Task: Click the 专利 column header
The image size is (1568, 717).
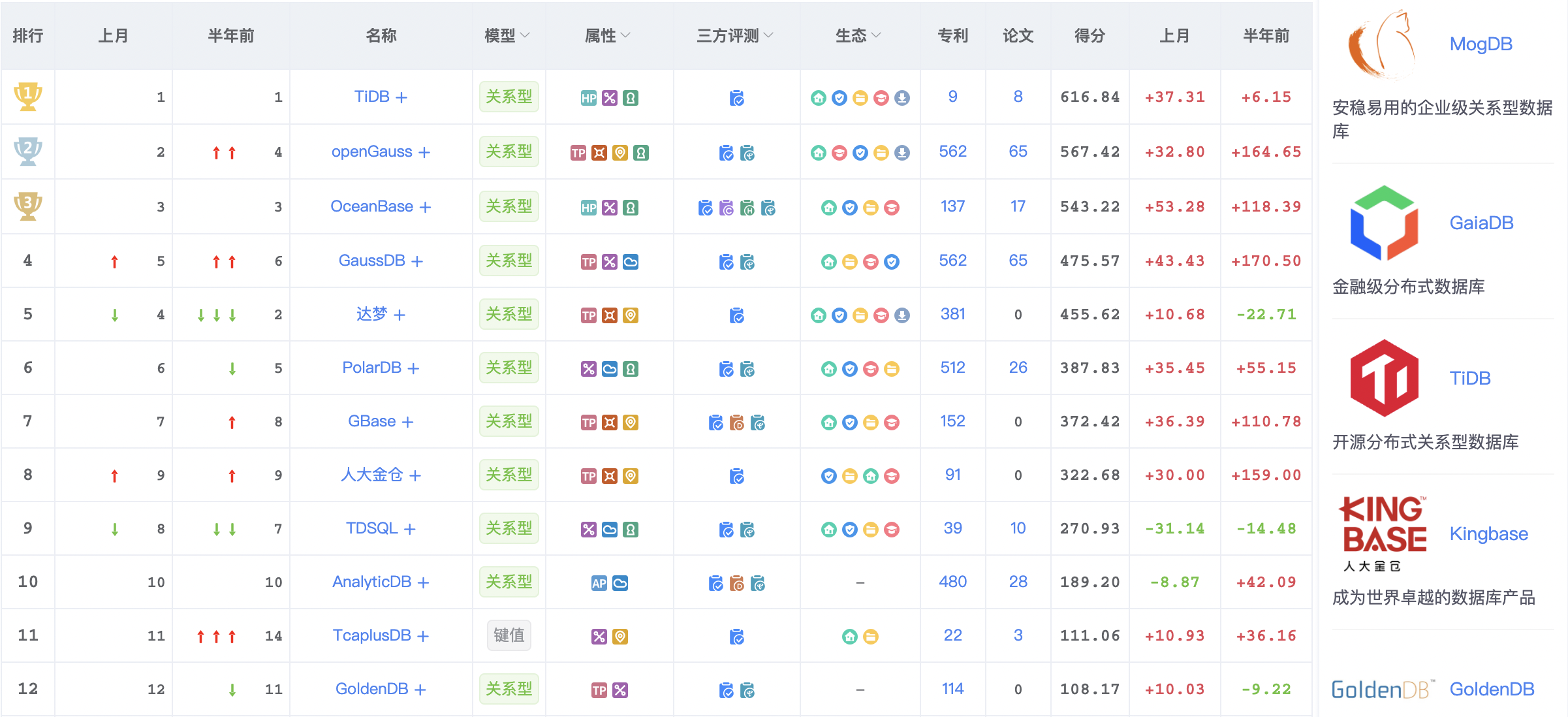Action: pyautogui.click(x=952, y=35)
